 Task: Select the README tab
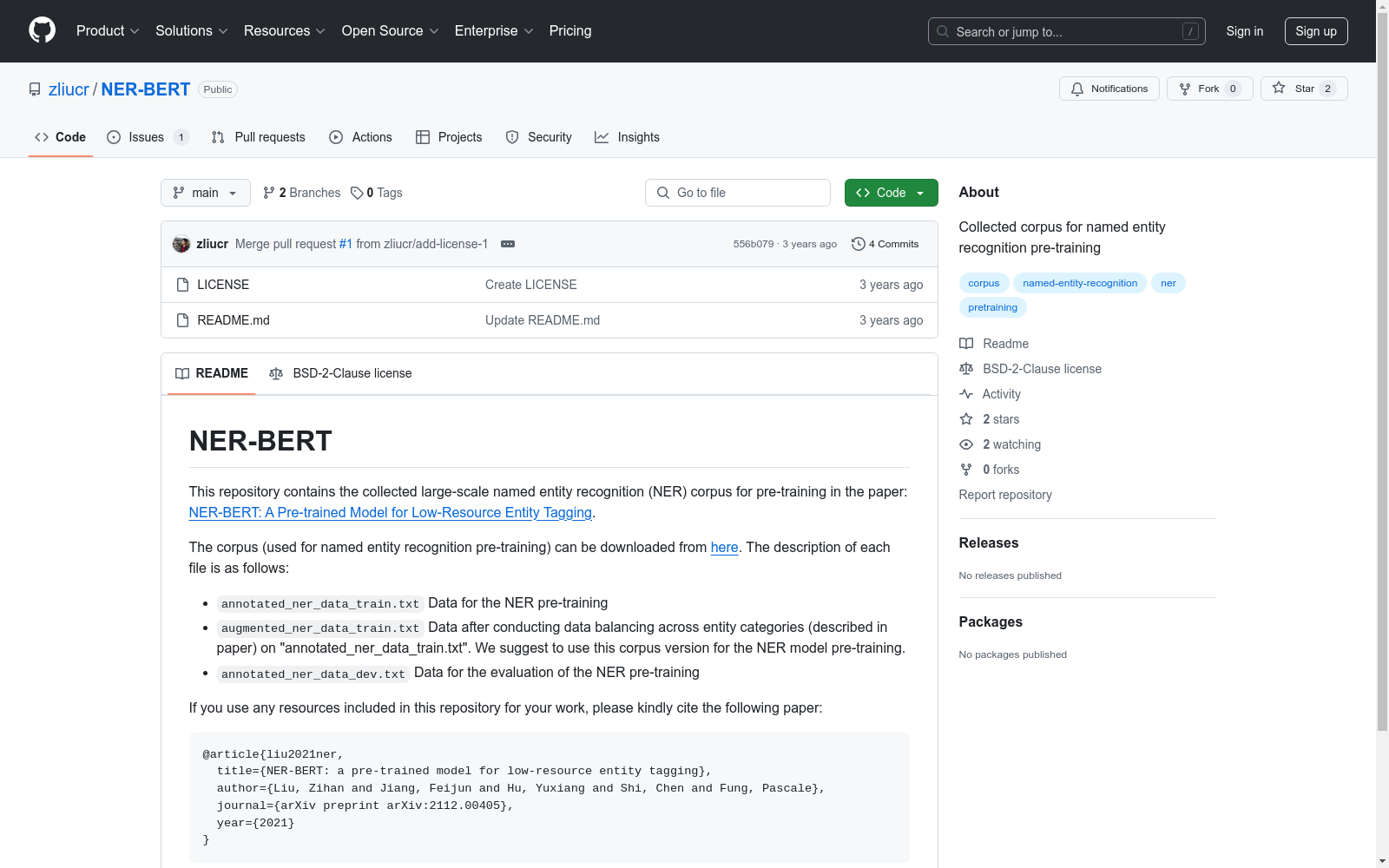[x=212, y=373]
